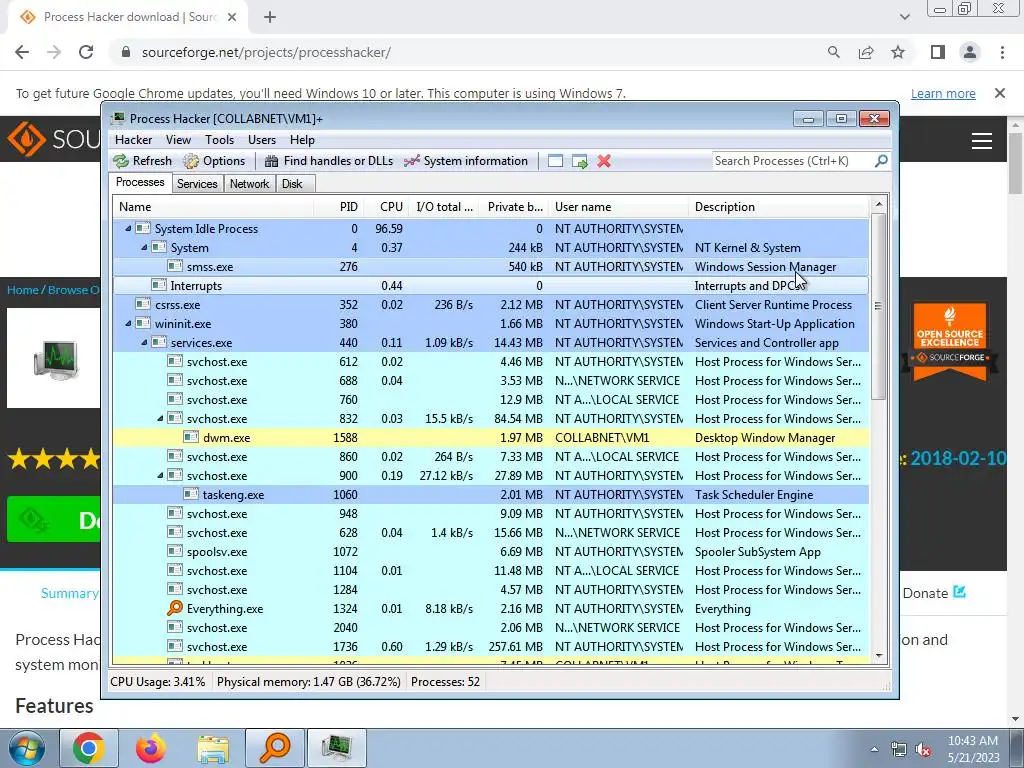Bookmark this page with the star icon
The width and height of the screenshot is (1024, 768).
(898, 52)
